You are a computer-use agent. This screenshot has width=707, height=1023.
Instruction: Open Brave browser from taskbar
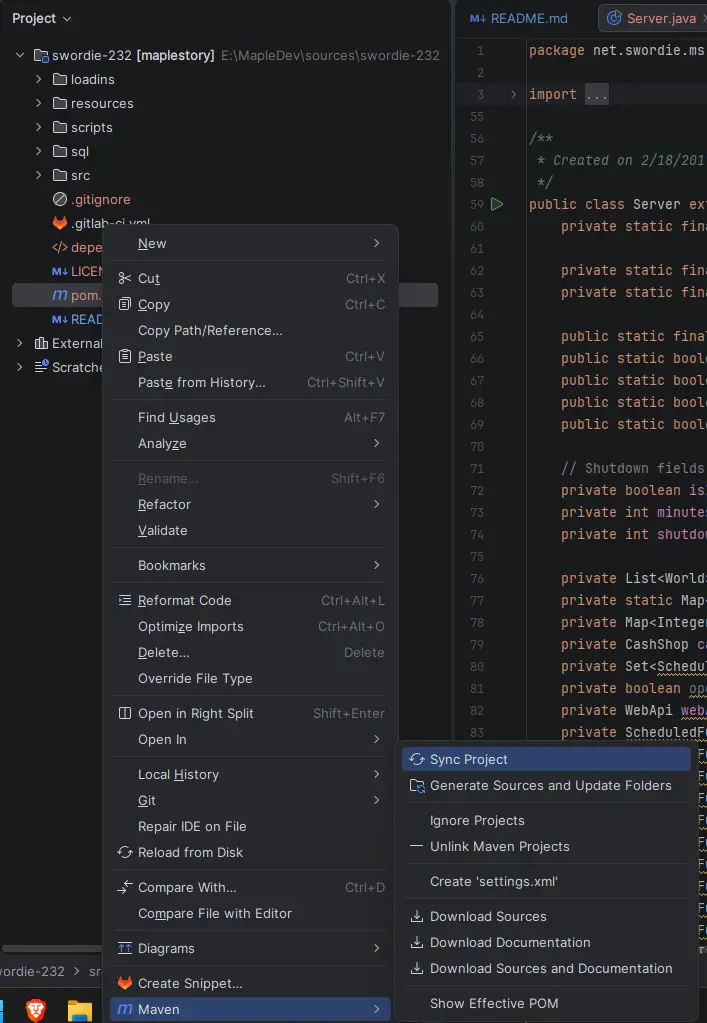pyautogui.click(x=36, y=1011)
